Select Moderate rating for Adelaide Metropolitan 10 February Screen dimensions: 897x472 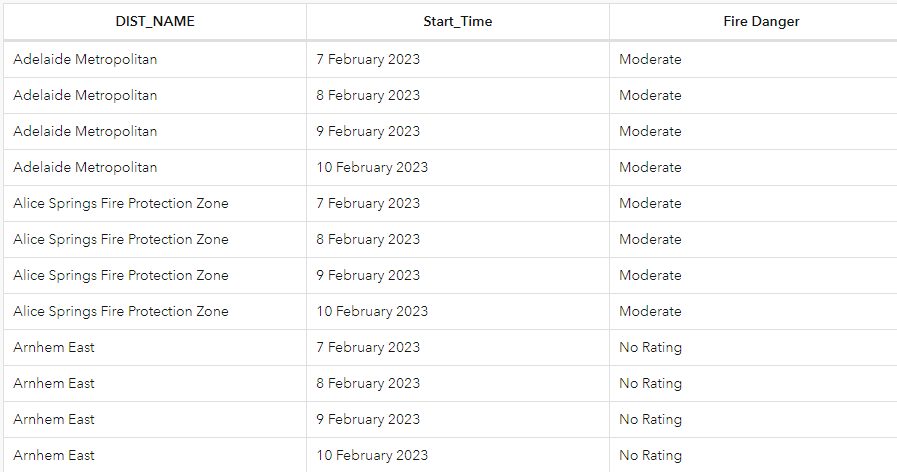point(650,167)
